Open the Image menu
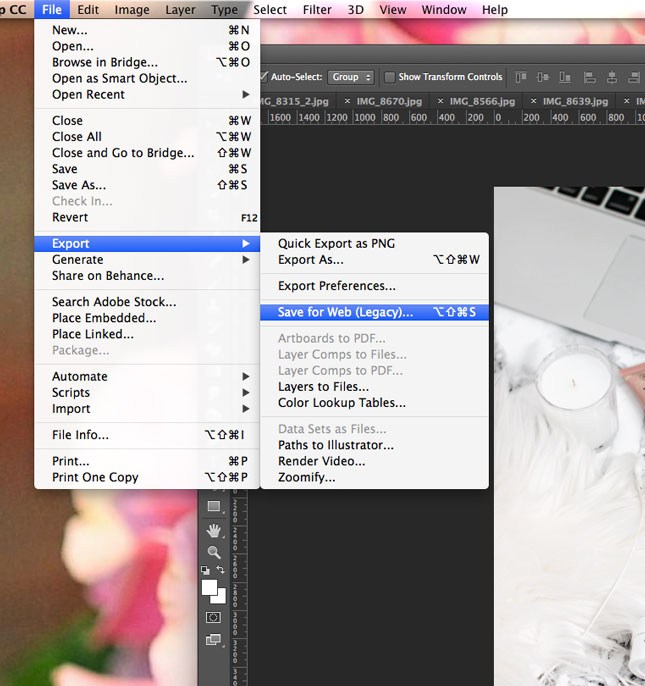 click(132, 9)
